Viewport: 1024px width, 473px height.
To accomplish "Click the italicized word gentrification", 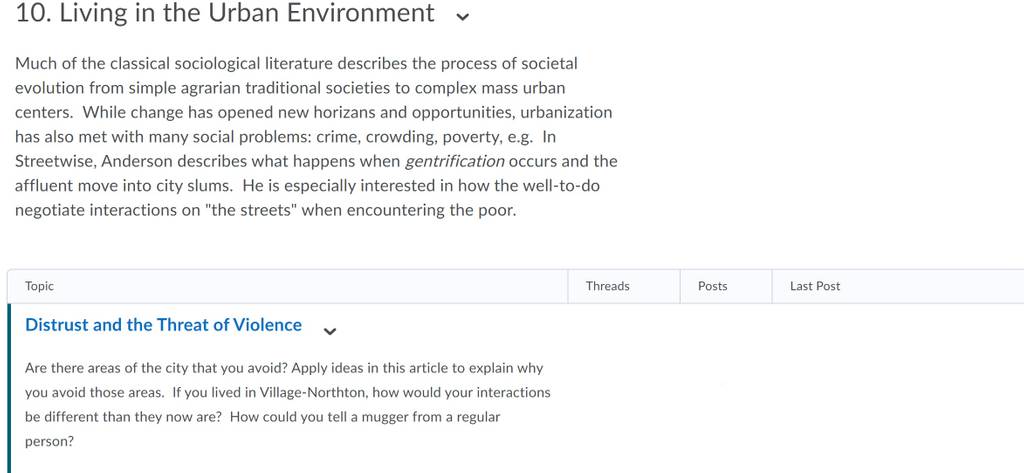I will (x=455, y=161).
